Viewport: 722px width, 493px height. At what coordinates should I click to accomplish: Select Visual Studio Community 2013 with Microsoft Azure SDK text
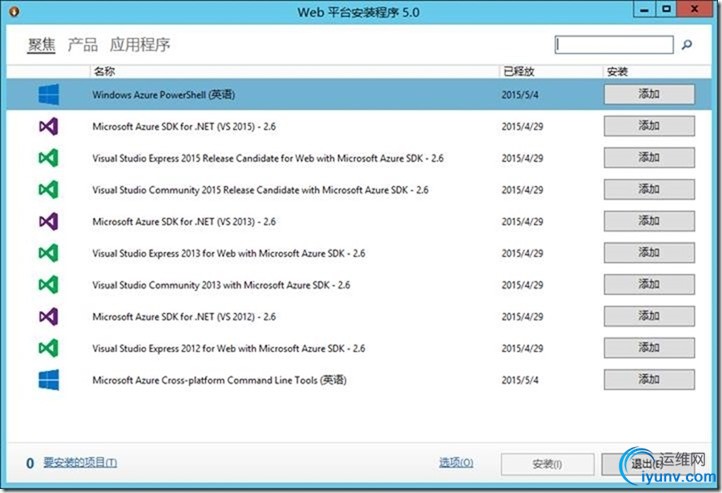[x=221, y=285]
